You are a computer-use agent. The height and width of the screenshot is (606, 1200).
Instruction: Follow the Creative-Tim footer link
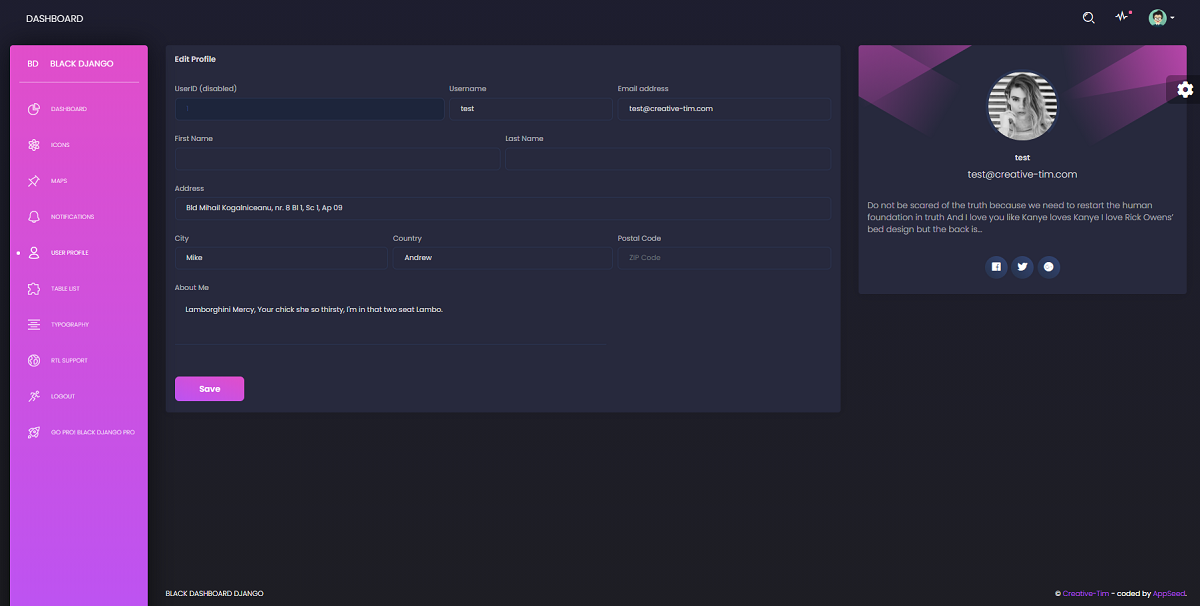(1085, 593)
